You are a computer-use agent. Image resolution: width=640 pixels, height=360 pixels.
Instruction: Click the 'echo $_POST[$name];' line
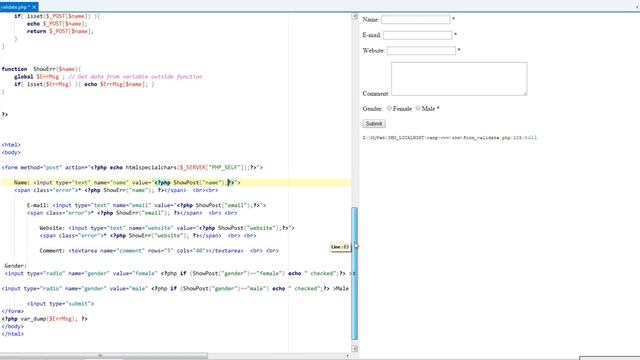point(57,24)
